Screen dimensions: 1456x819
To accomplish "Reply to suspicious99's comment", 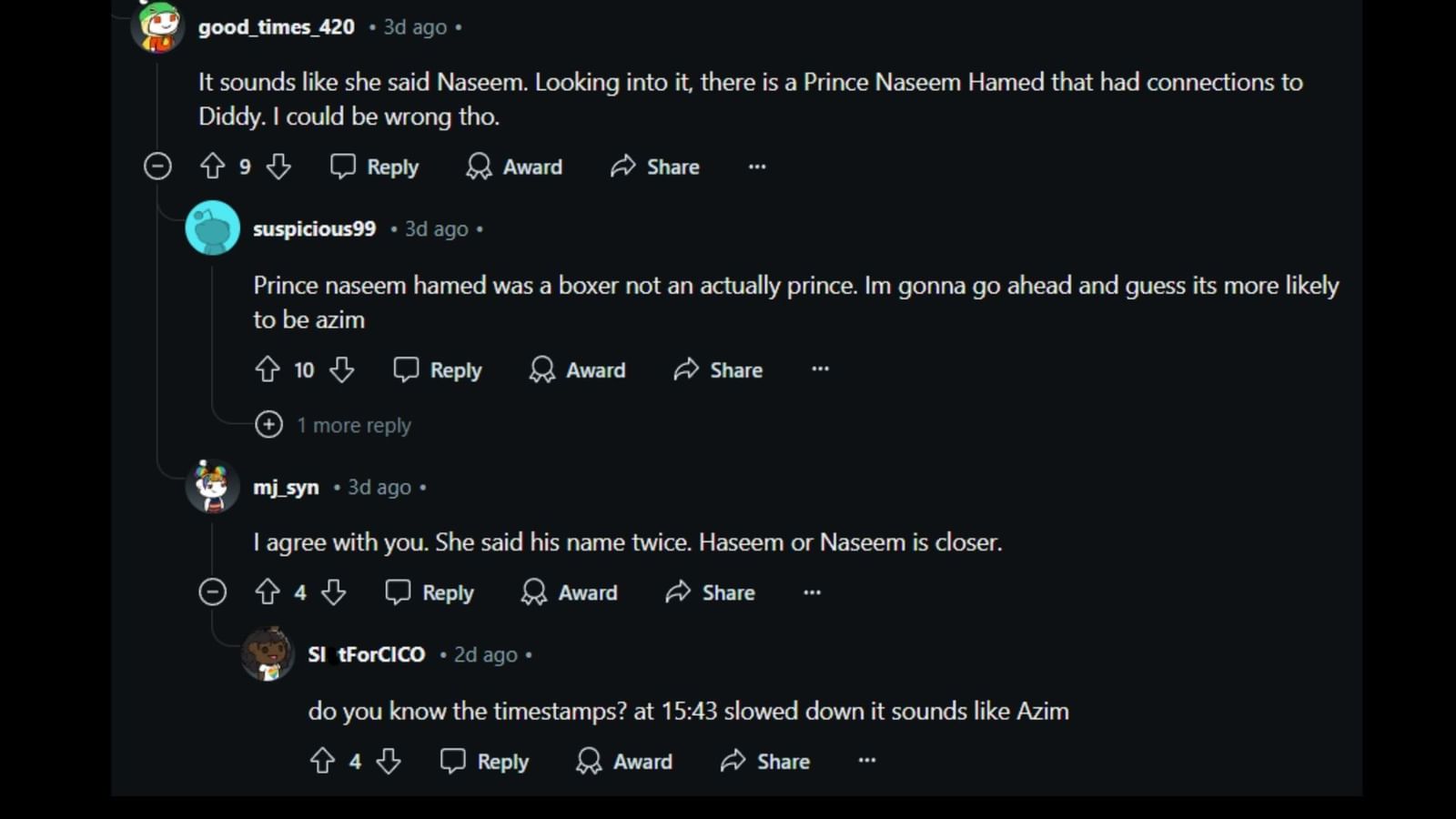I will coord(437,369).
